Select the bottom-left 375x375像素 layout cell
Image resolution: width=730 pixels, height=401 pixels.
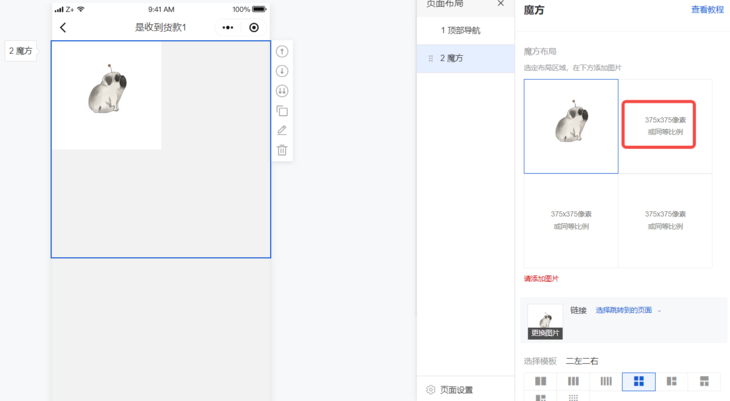pos(571,220)
